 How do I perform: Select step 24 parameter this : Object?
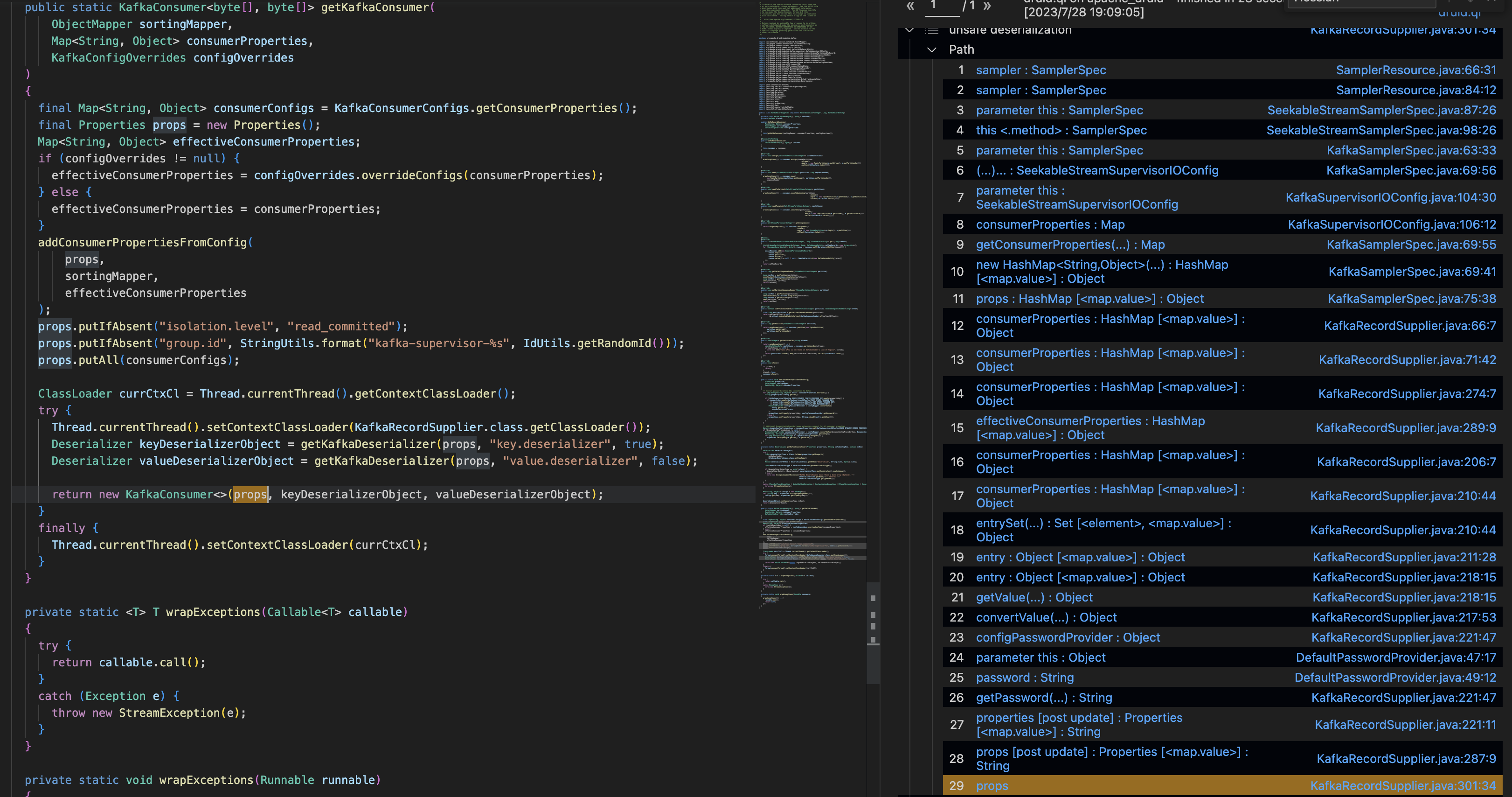(1040, 657)
